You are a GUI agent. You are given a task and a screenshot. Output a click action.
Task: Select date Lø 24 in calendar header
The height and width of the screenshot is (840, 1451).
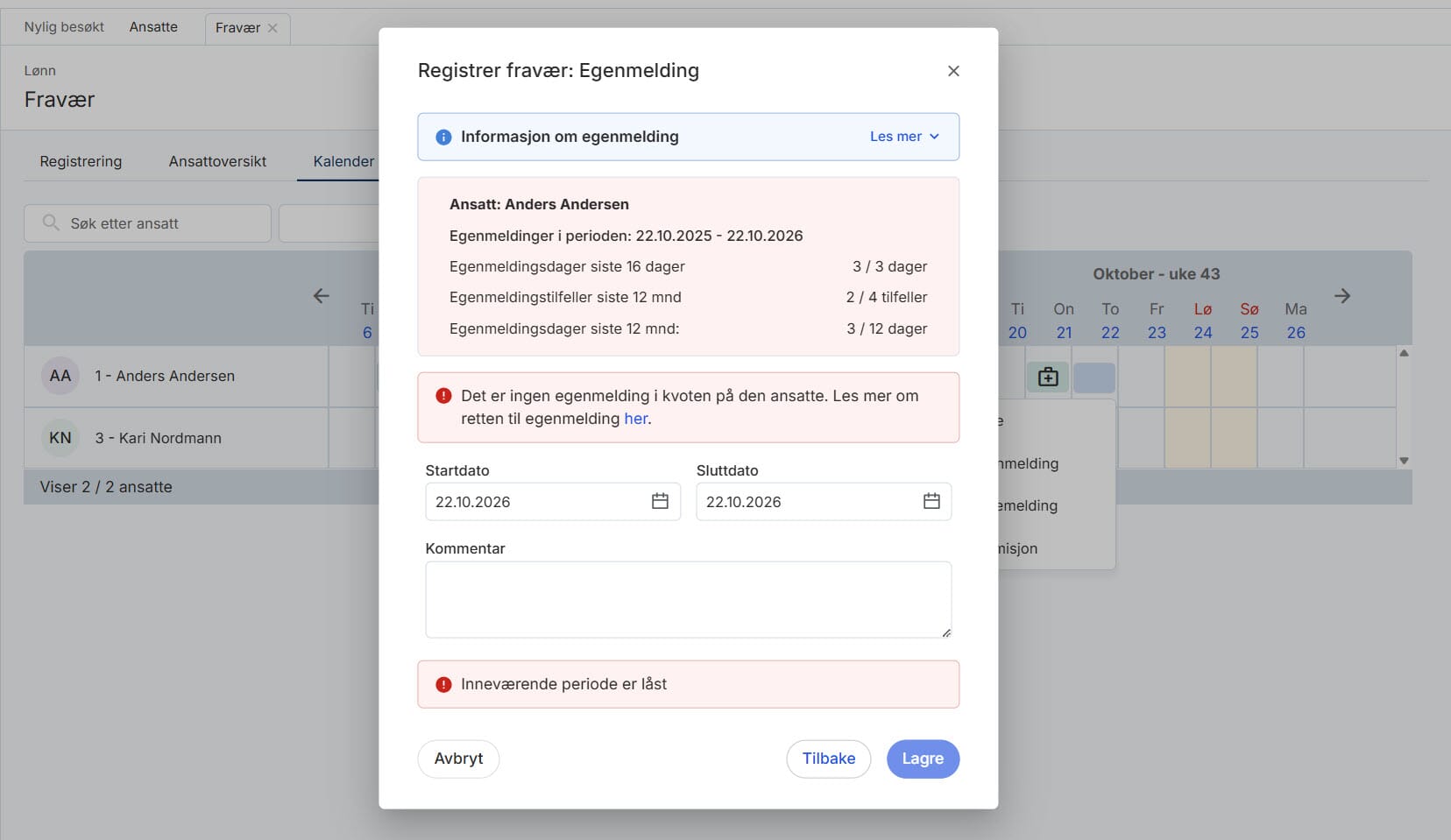[1203, 321]
